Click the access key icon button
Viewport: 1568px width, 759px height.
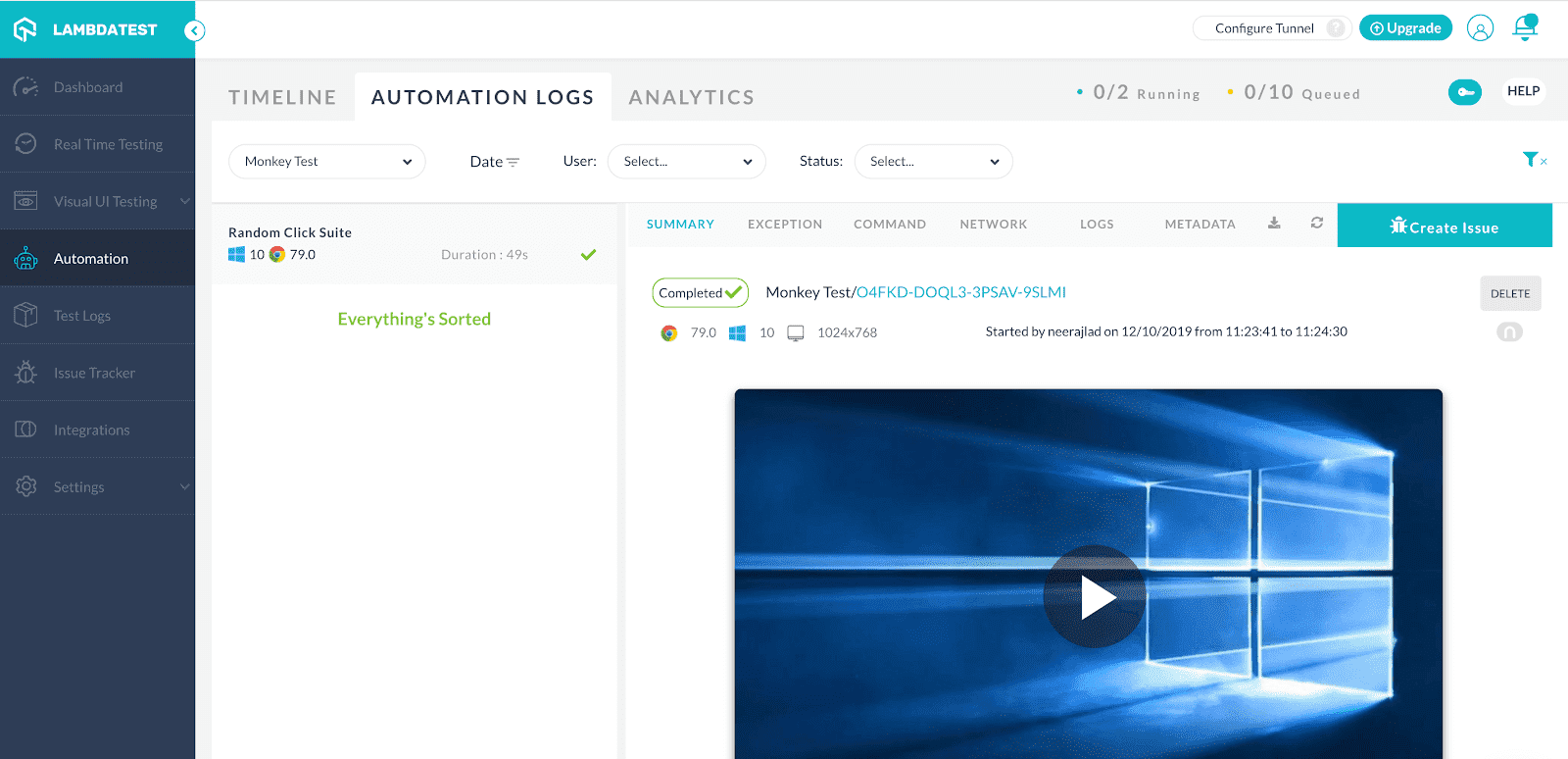point(1465,92)
